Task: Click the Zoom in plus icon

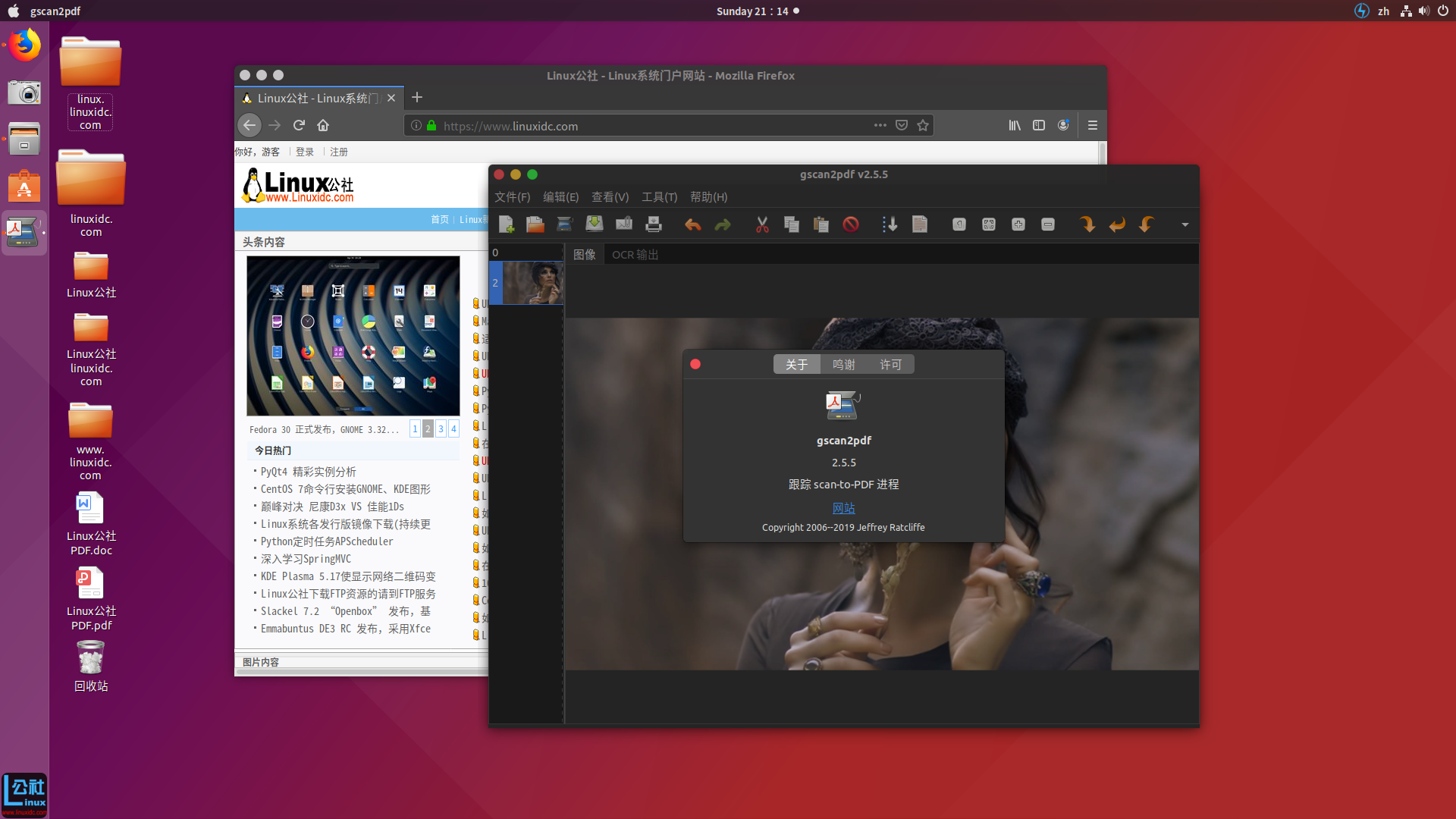Action: tap(1018, 224)
